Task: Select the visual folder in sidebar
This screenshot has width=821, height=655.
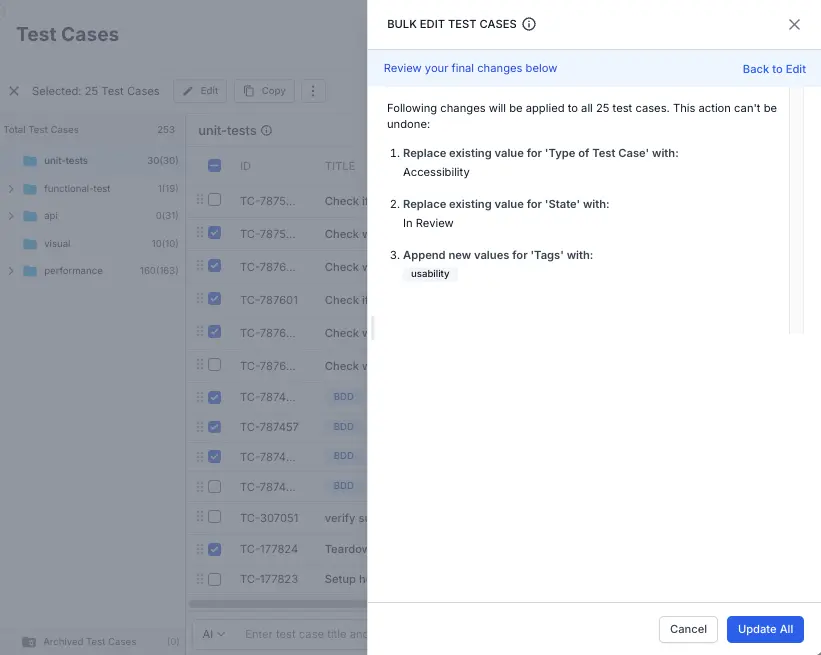Action: [57, 244]
